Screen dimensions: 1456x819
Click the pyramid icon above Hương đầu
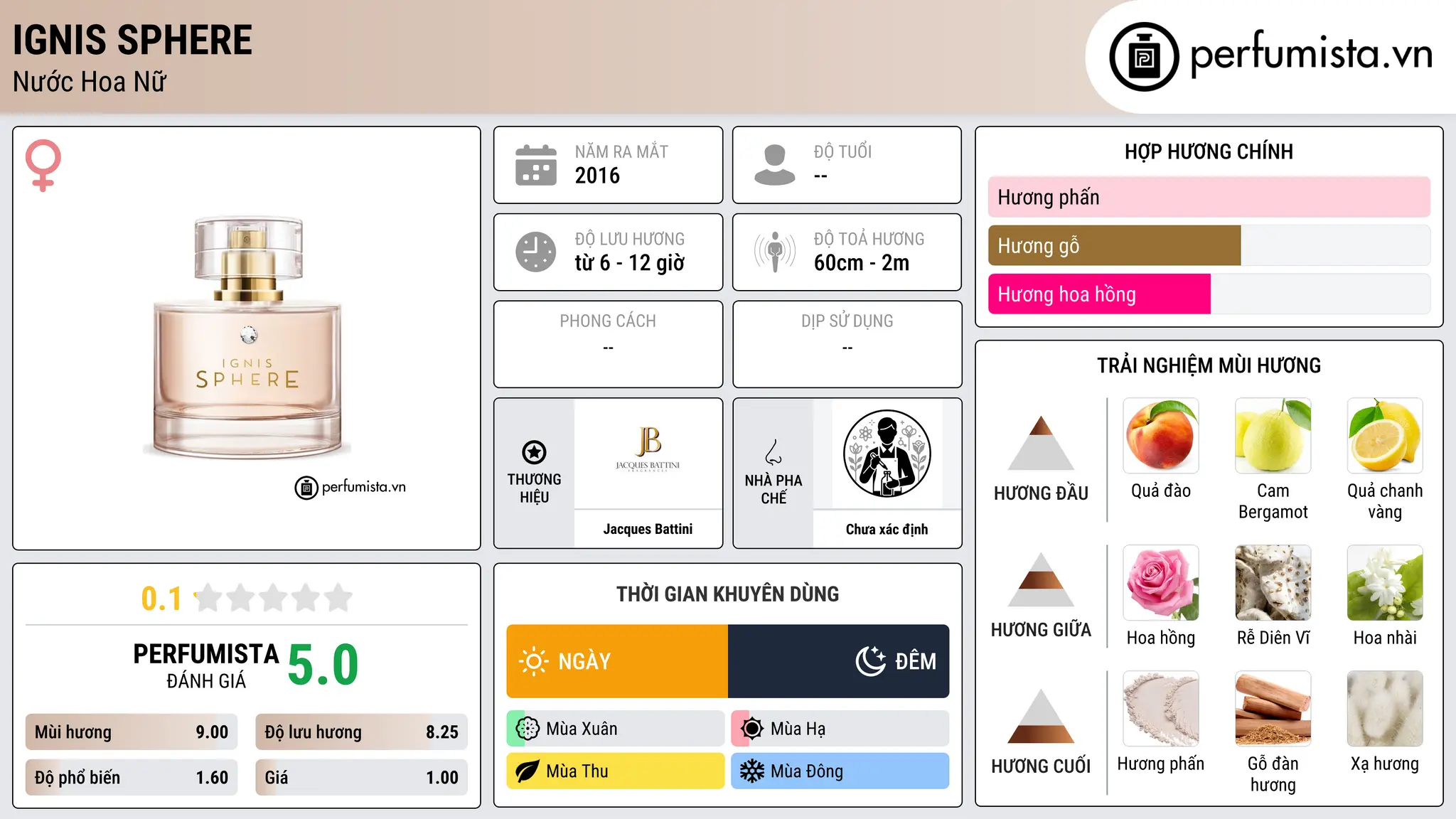tap(1042, 443)
